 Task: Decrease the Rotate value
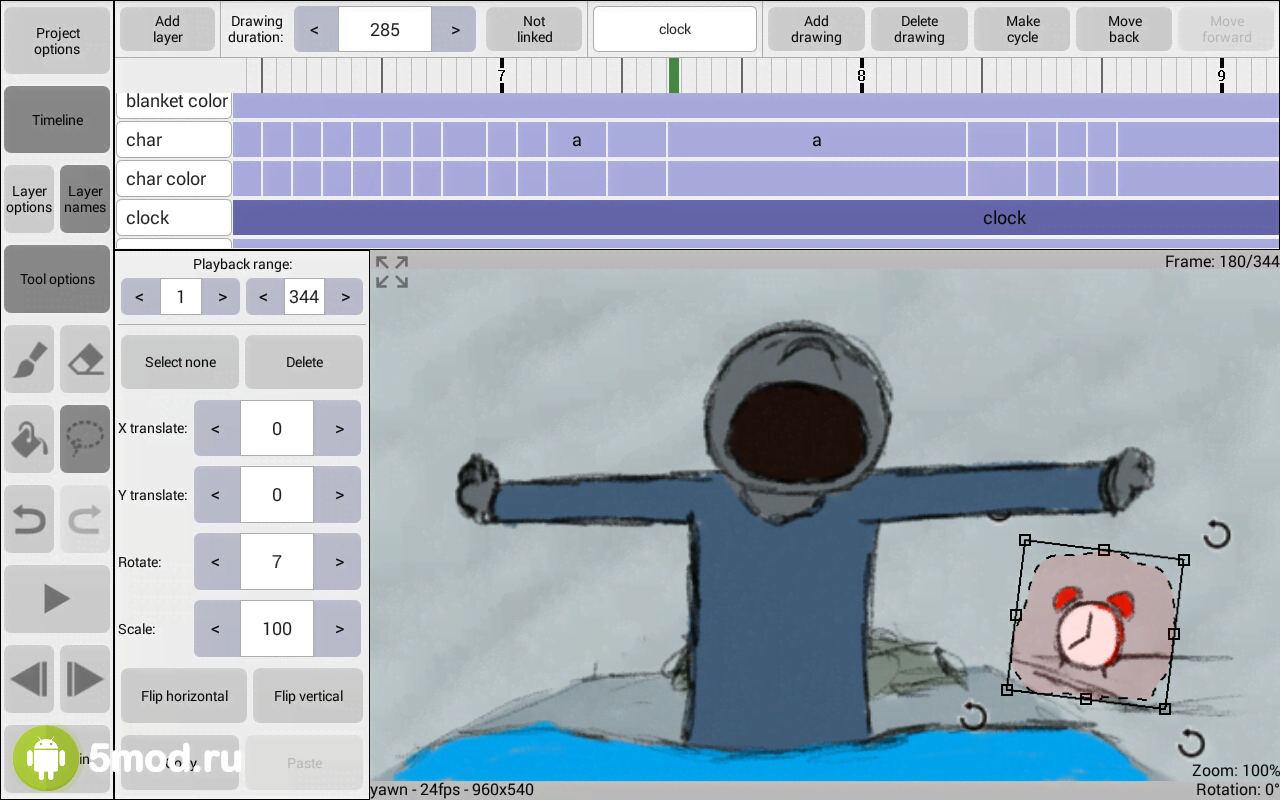(216, 562)
